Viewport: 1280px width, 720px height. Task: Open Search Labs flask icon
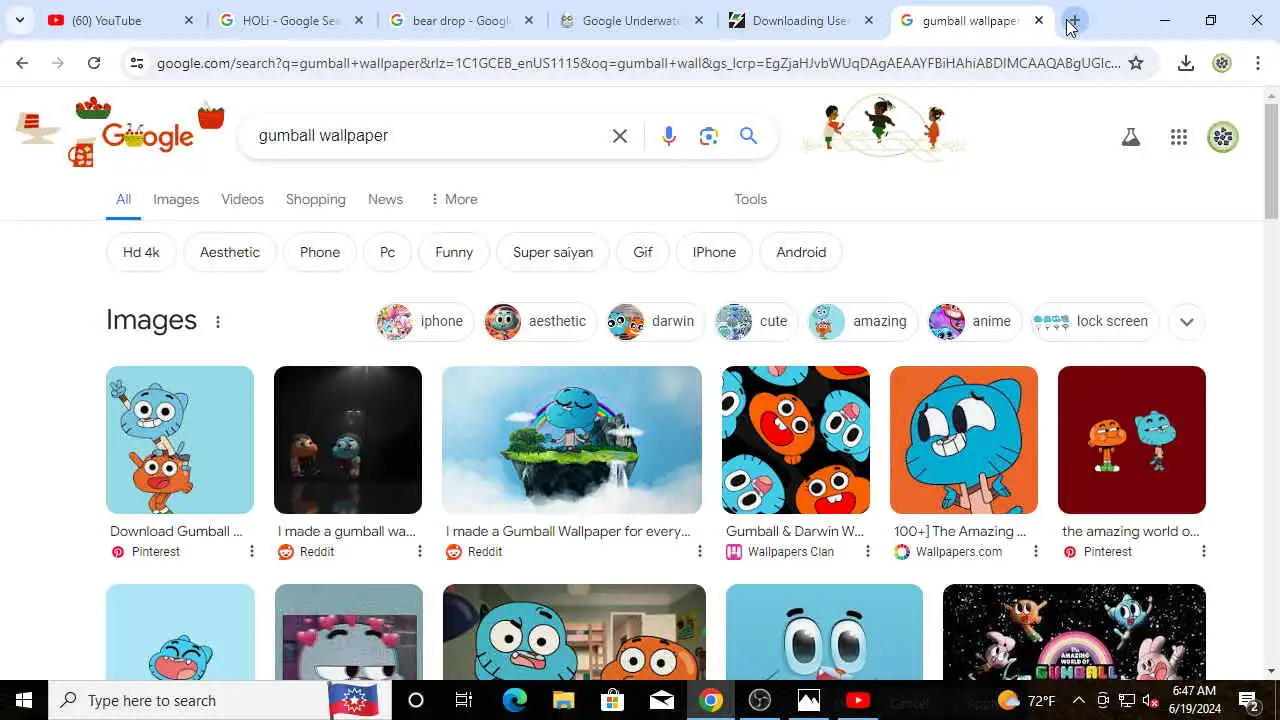[1131, 138]
